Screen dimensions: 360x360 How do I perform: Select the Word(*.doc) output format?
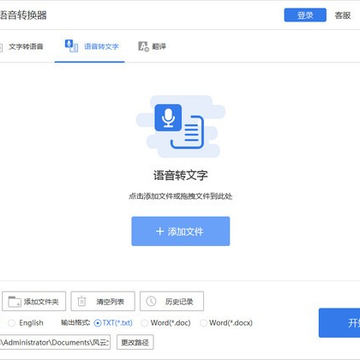tap(144, 323)
